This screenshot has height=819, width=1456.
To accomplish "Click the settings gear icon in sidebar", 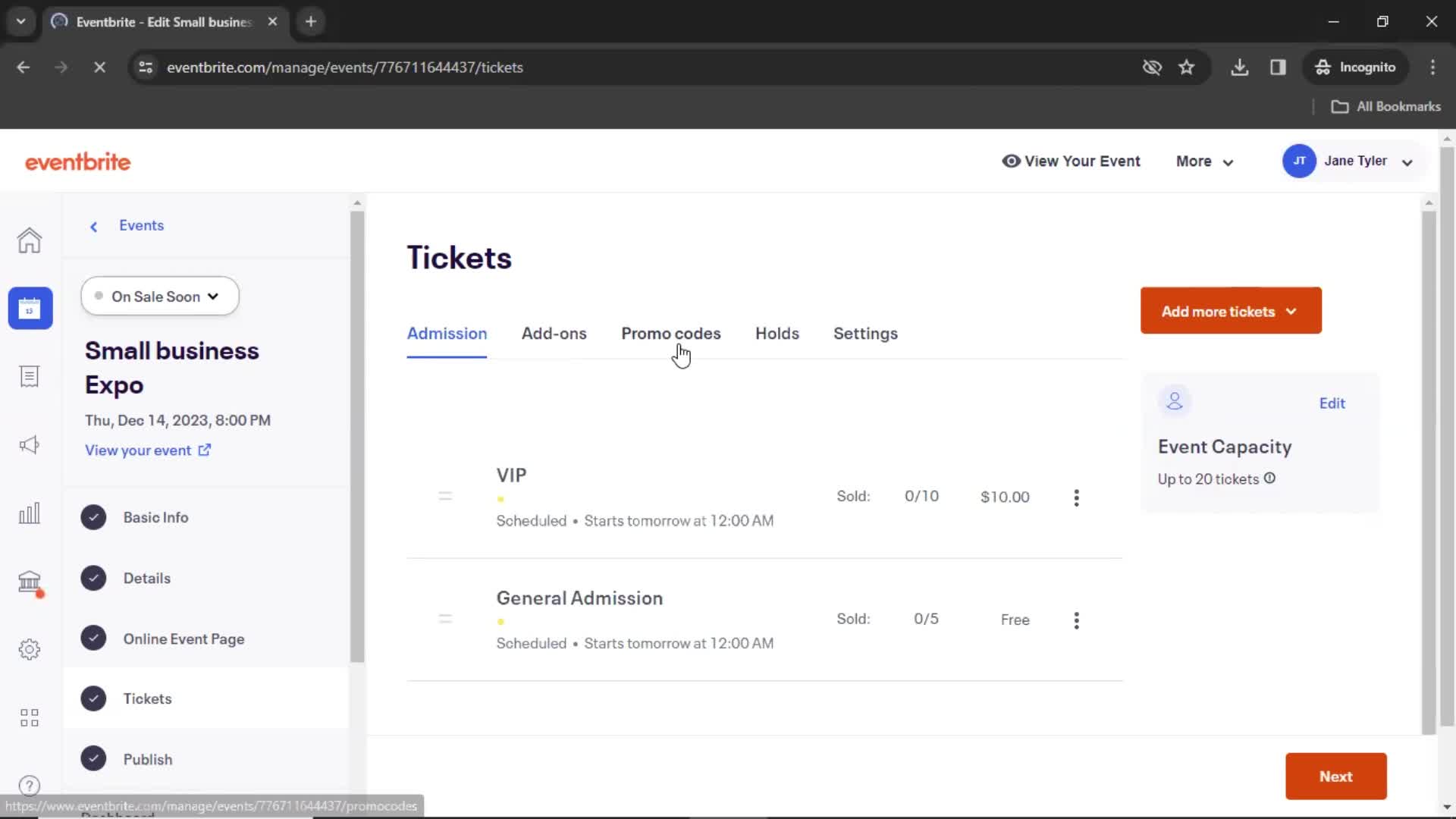I will tap(28, 649).
